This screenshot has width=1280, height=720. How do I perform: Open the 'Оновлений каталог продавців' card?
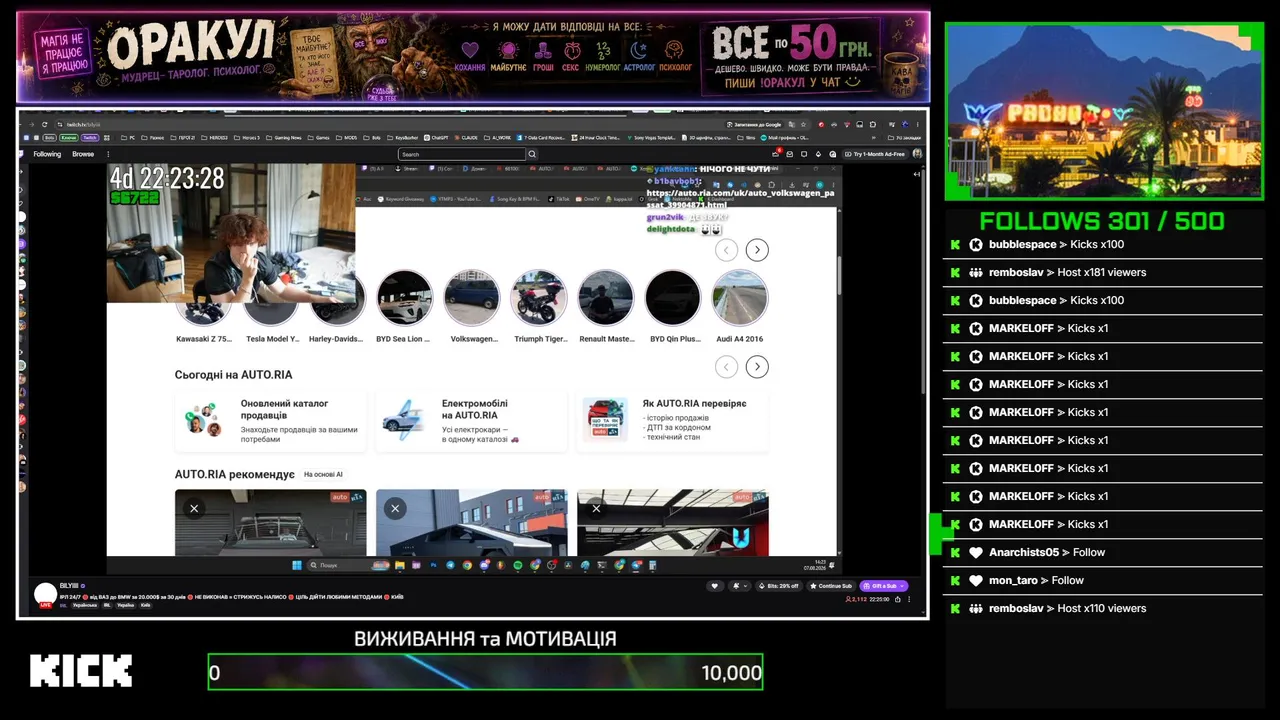pyautogui.click(x=270, y=421)
